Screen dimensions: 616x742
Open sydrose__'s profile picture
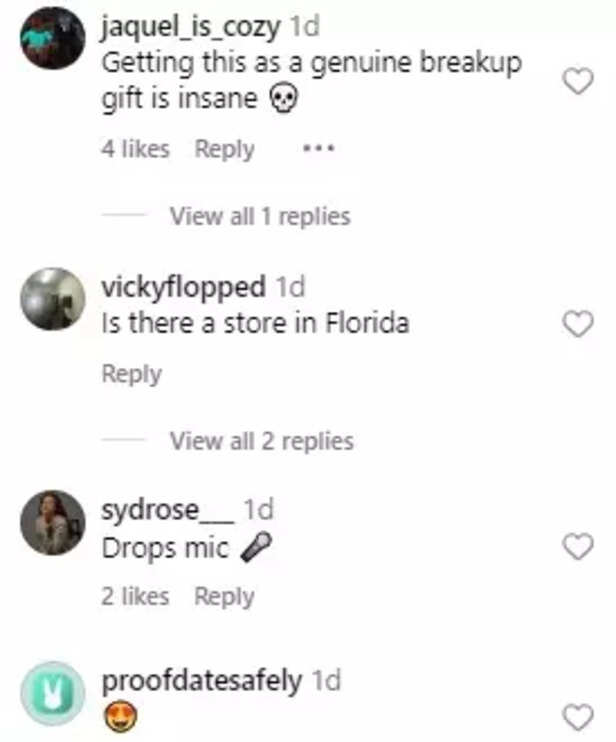[53, 522]
